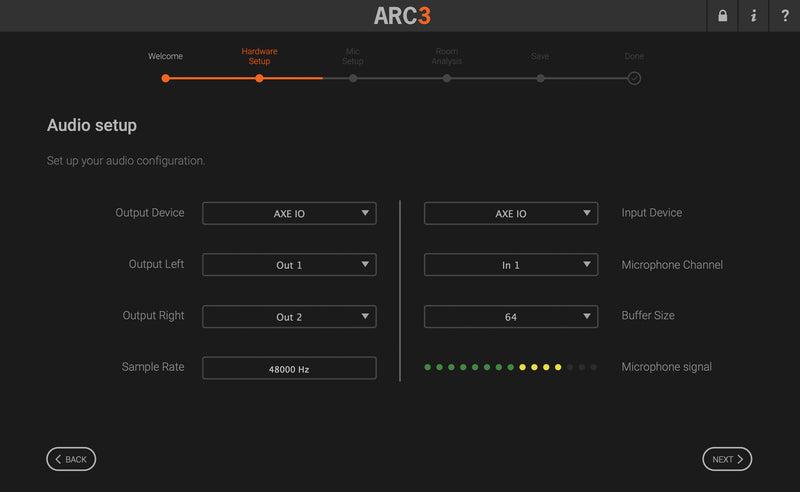Jump to the Mic Setup step

[x=353, y=77]
